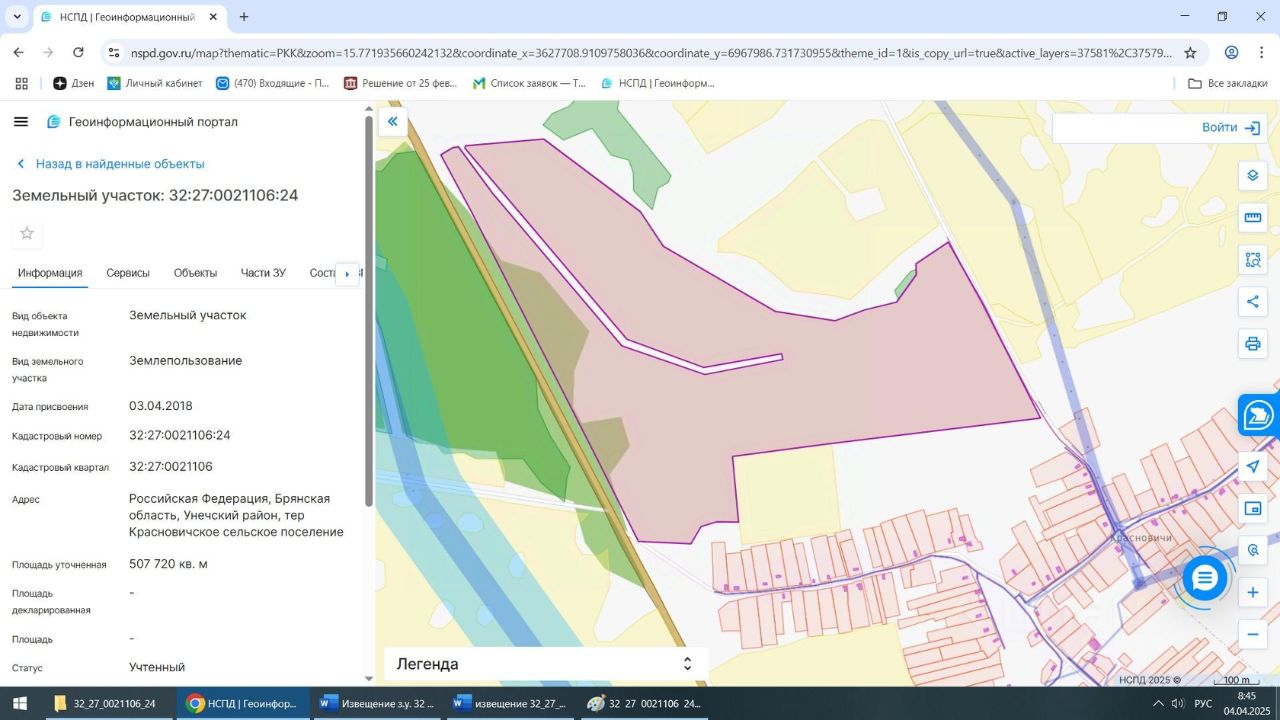The height and width of the screenshot is (720, 1280).
Task: Select the ruler measurement tool
Action: (1252, 218)
